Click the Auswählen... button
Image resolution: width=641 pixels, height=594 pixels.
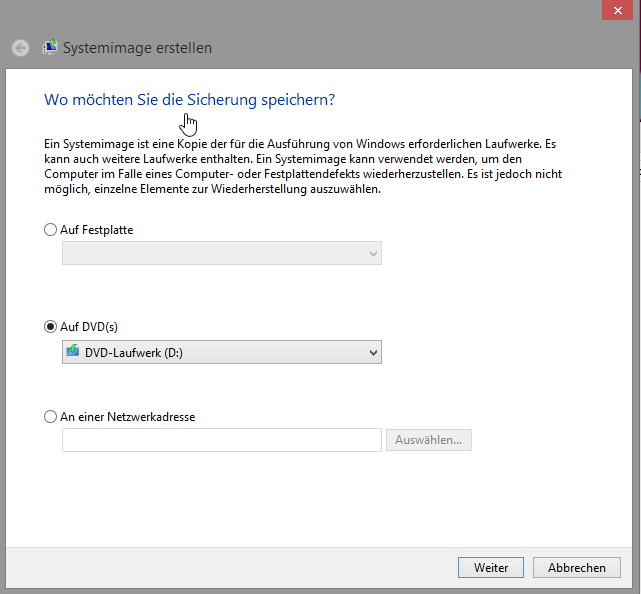point(429,440)
